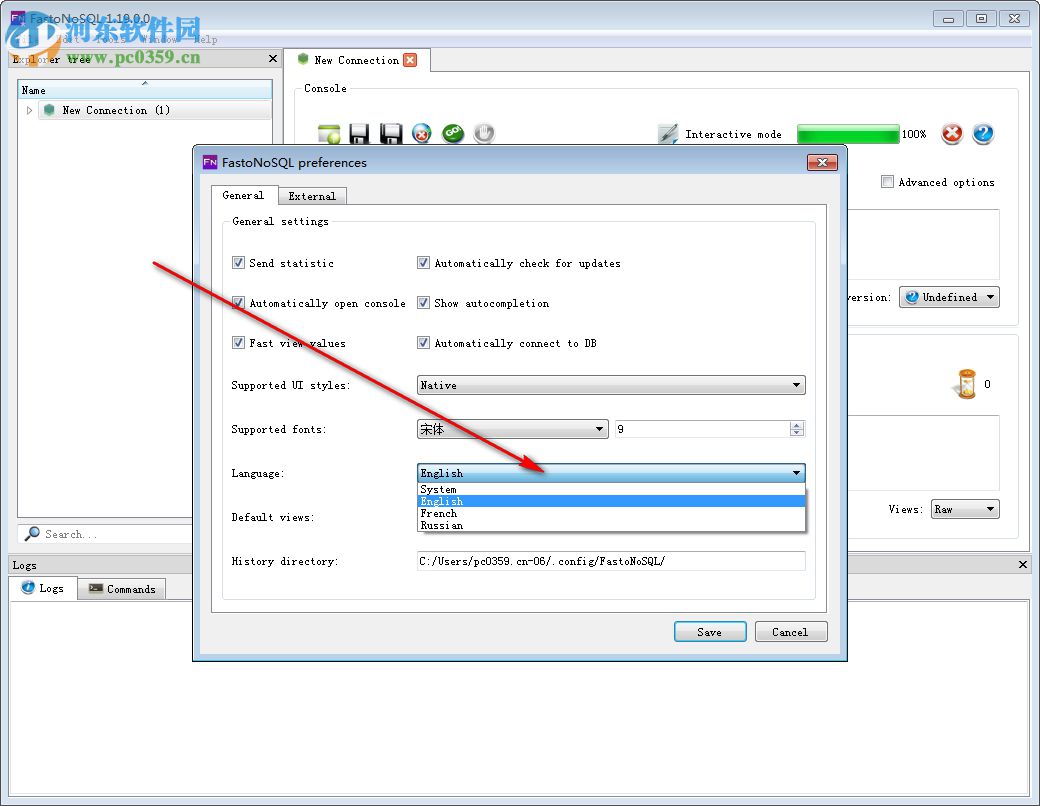Open the Views Raw dropdown

tap(965, 509)
